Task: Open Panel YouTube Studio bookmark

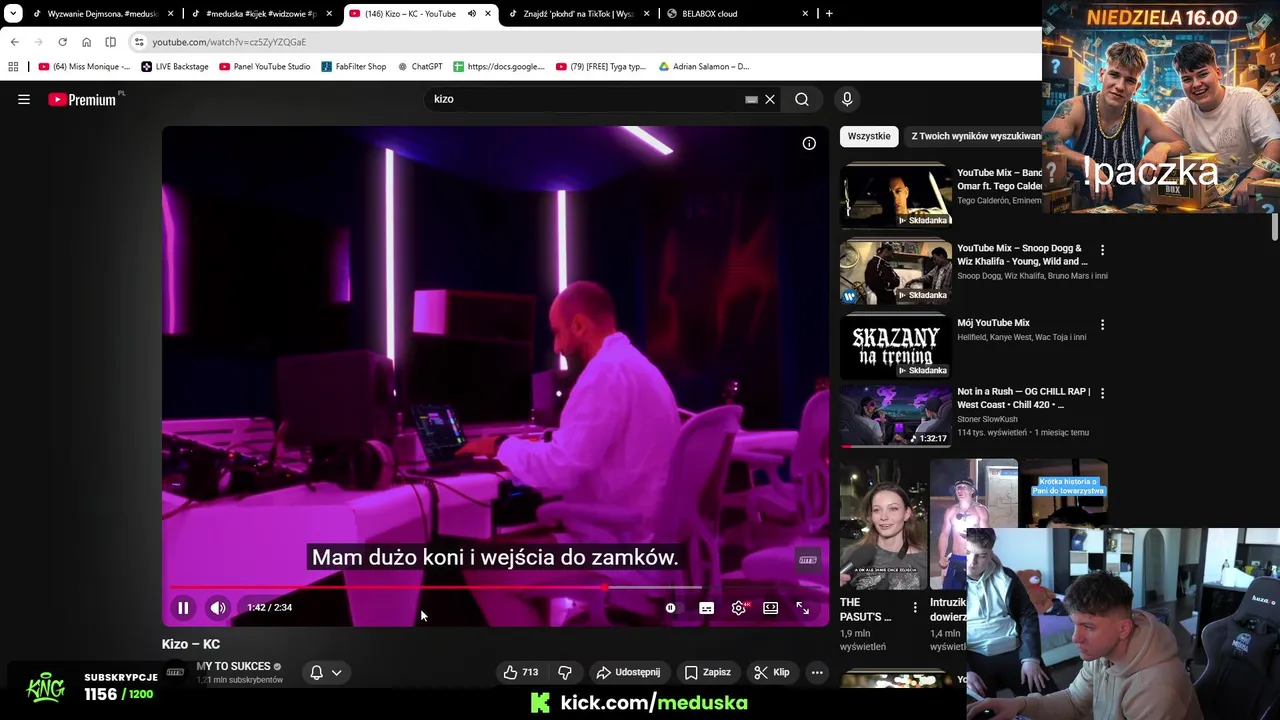Action: coord(265,67)
